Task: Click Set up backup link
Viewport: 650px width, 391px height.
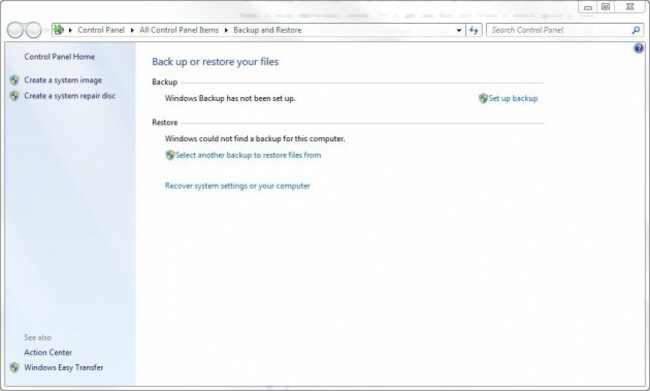Action: coord(513,98)
